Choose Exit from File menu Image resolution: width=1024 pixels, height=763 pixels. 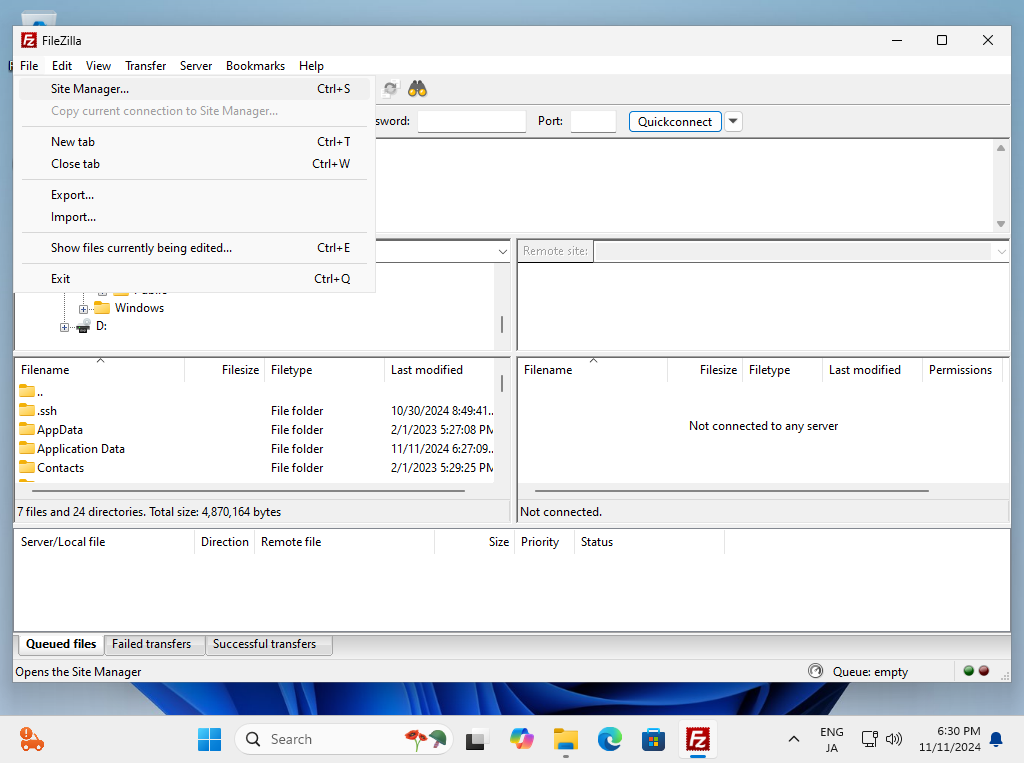(195, 279)
